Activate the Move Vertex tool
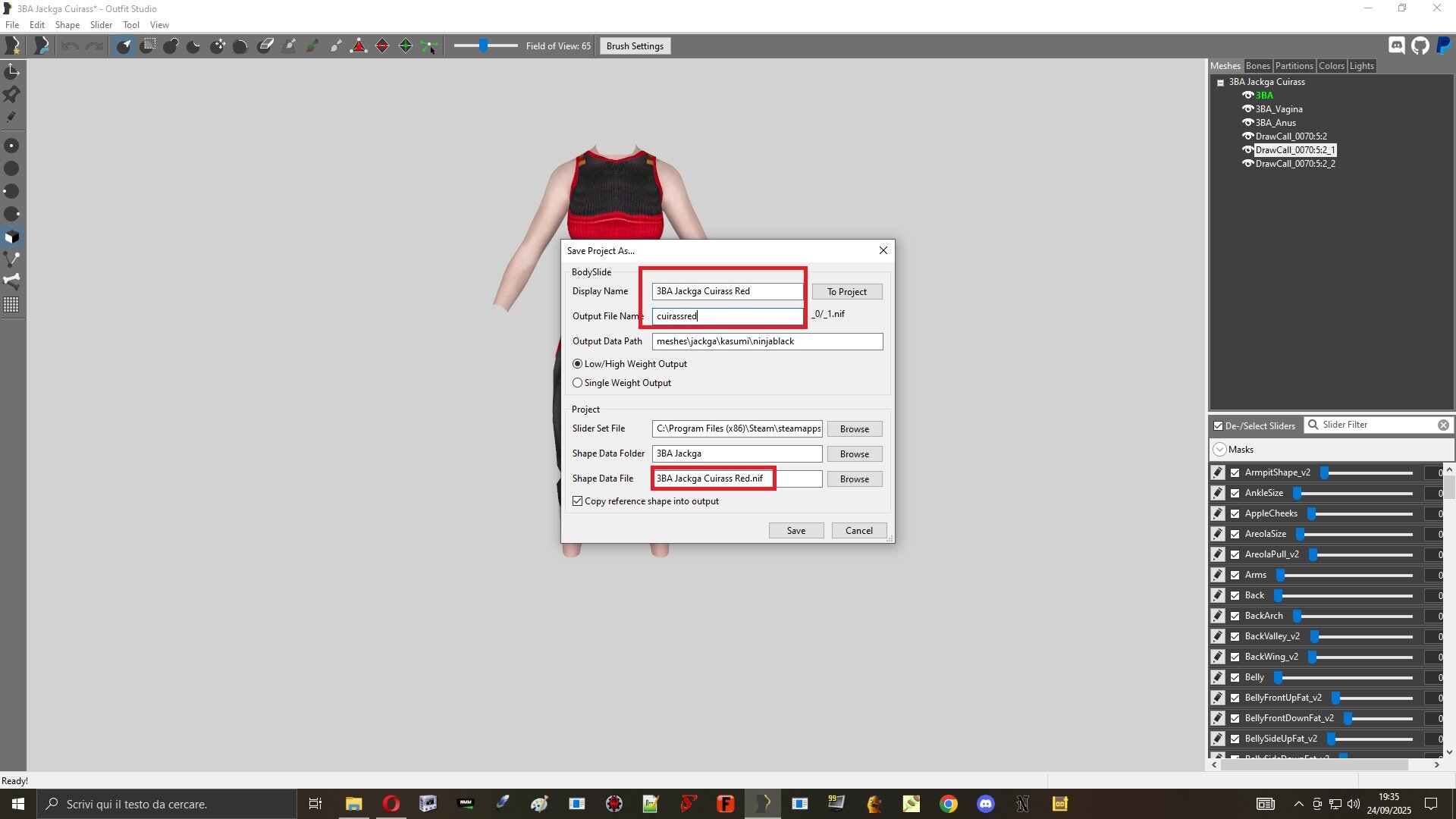Image resolution: width=1456 pixels, height=819 pixels. click(x=429, y=46)
